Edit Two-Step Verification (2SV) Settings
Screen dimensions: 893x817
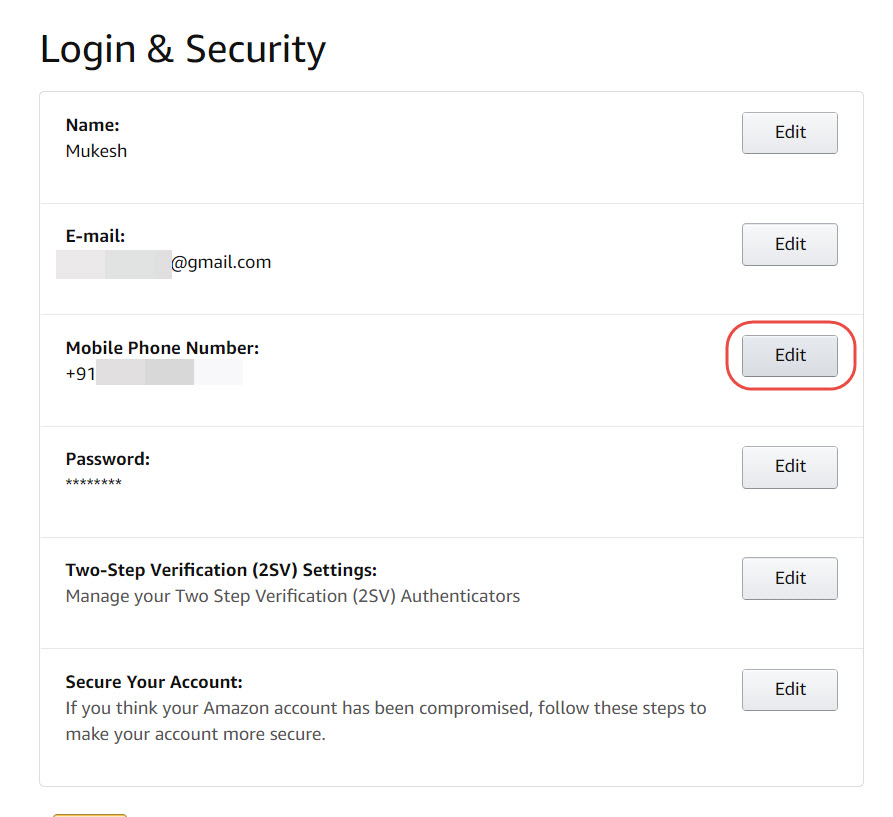(789, 578)
